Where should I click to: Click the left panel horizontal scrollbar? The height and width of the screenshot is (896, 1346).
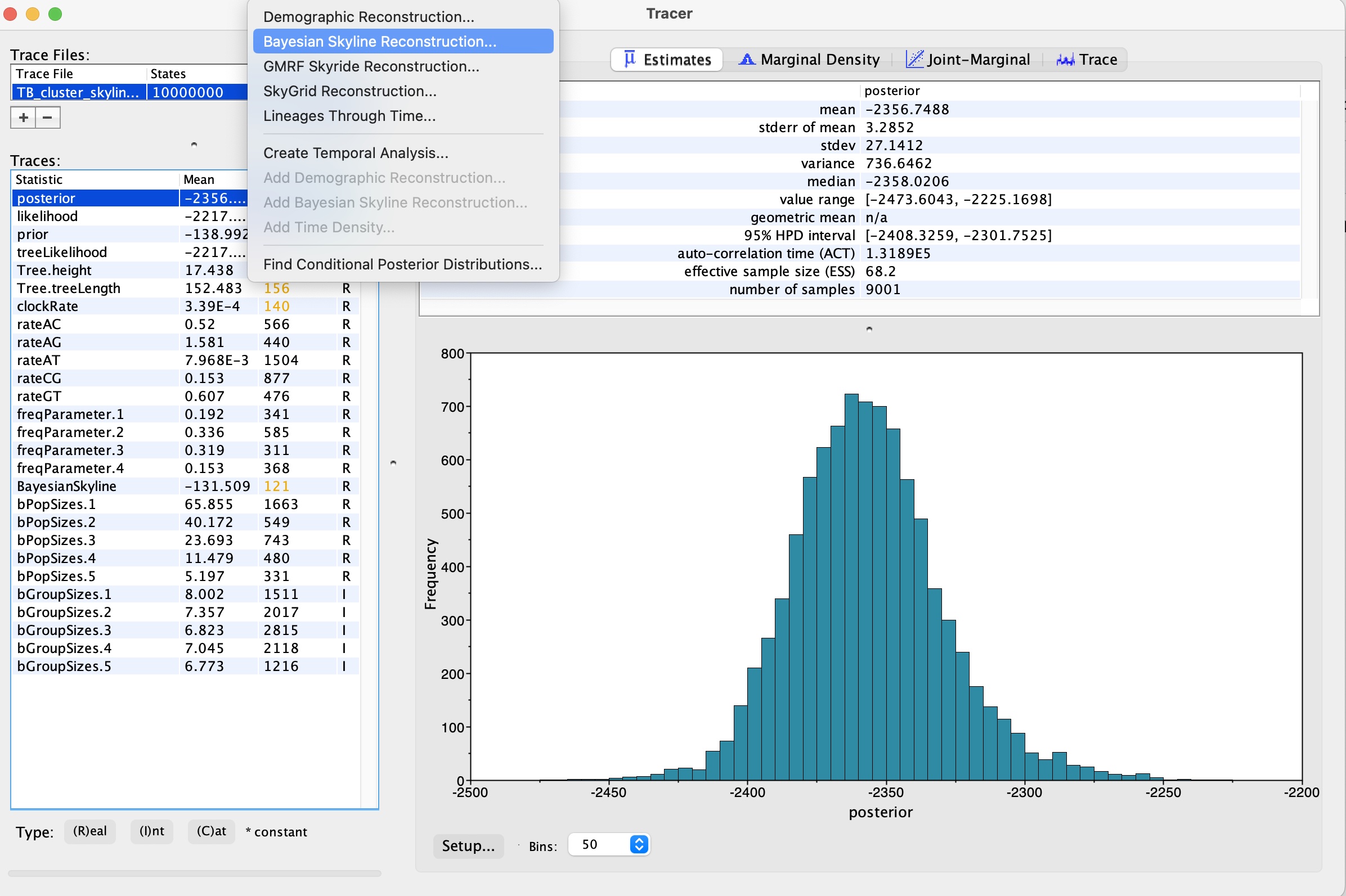[194, 873]
